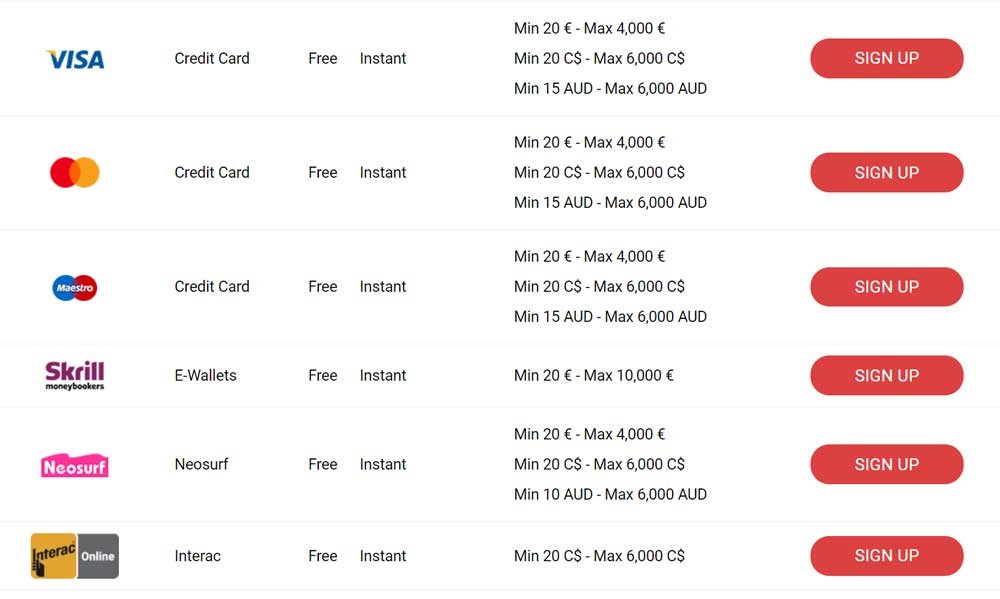Click Instant label in Interac row
Viewport: 1000px width, 599px height.
click(x=383, y=556)
